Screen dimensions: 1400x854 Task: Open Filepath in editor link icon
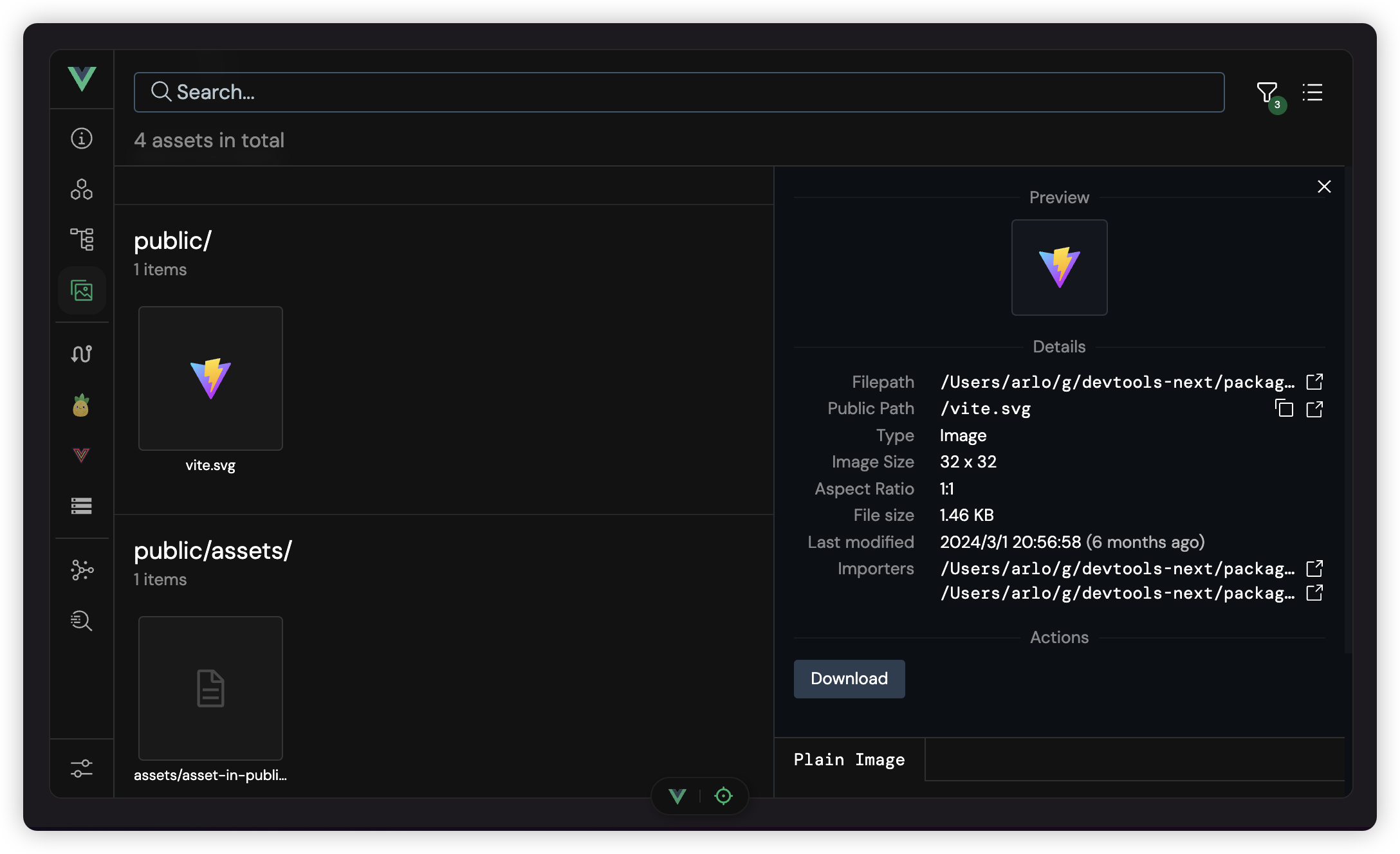click(x=1314, y=382)
